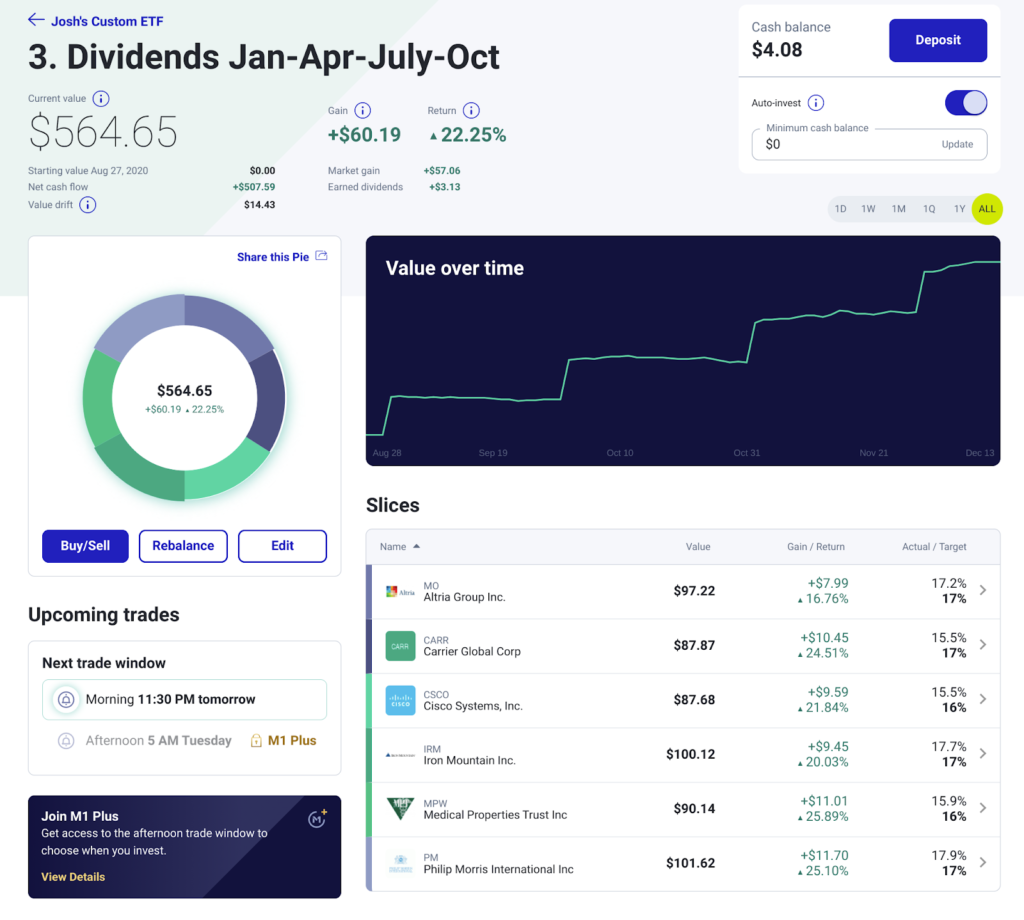1024x920 pixels.
Task: Click the Auto-invest info icon
Action: 816,103
